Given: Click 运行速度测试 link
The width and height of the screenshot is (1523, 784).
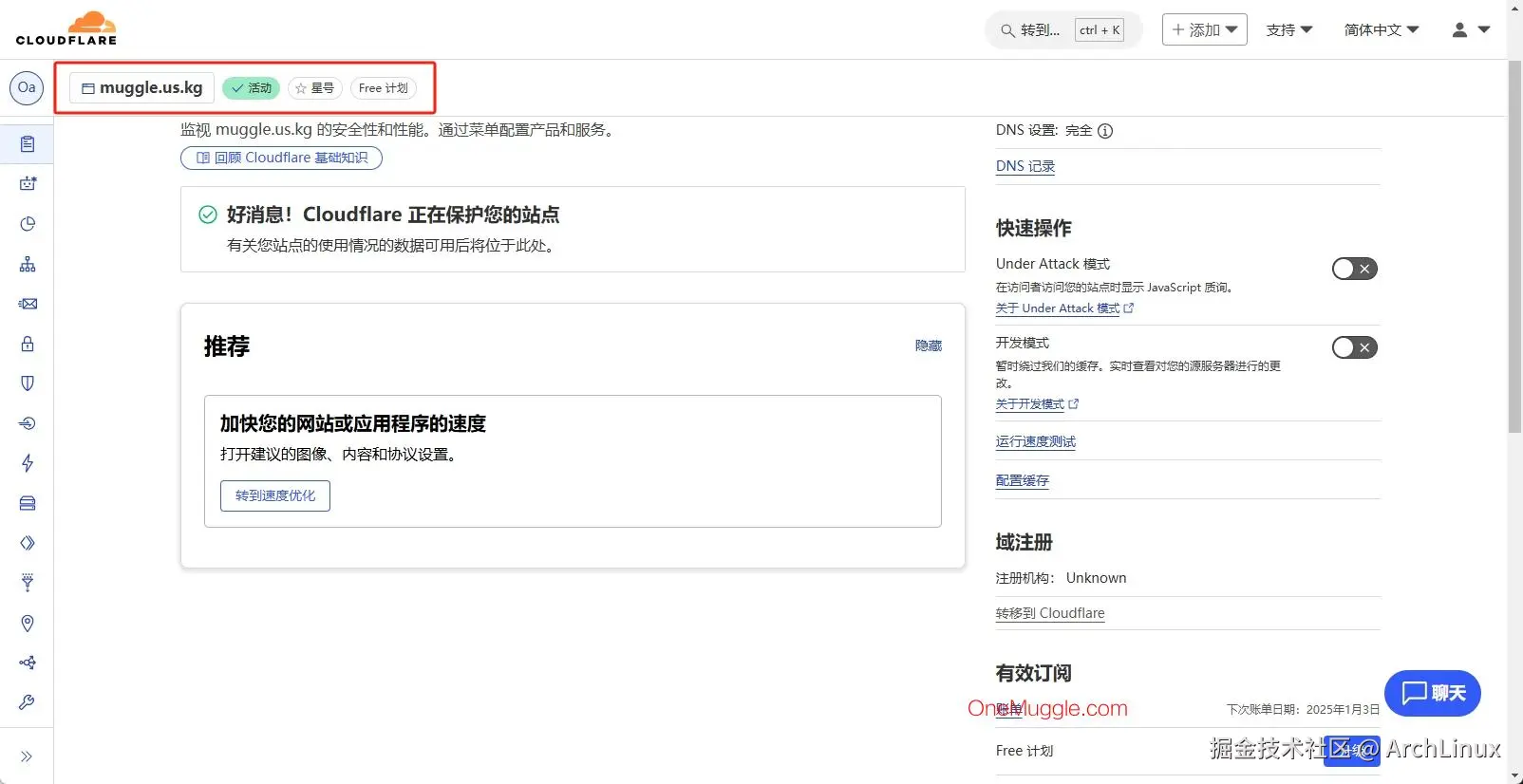Looking at the screenshot, I should 1036,441.
